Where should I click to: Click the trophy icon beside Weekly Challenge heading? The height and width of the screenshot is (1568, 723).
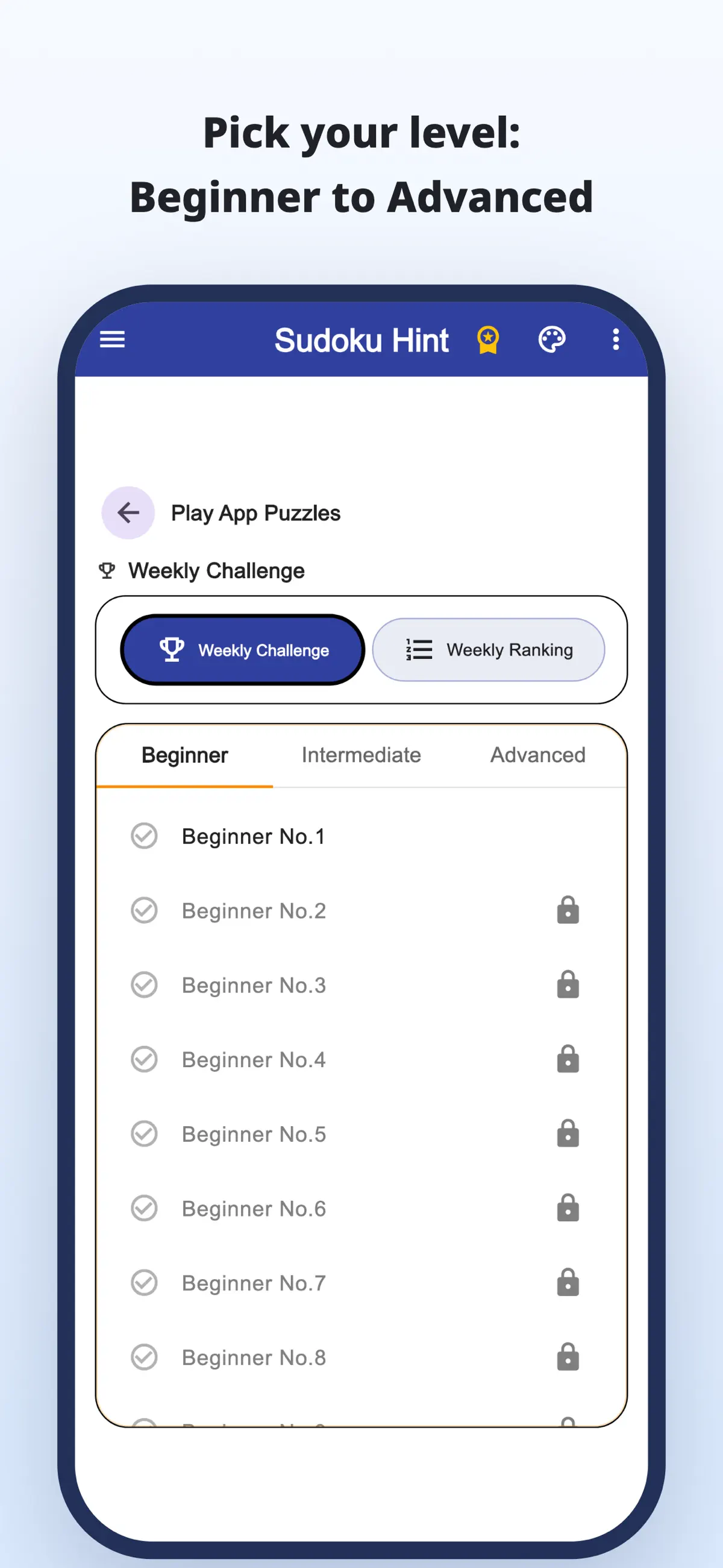pyautogui.click(x=107, y=571)
